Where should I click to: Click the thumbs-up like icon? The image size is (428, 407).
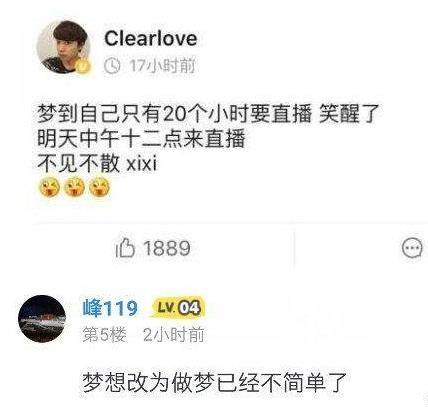click(125, 248)
